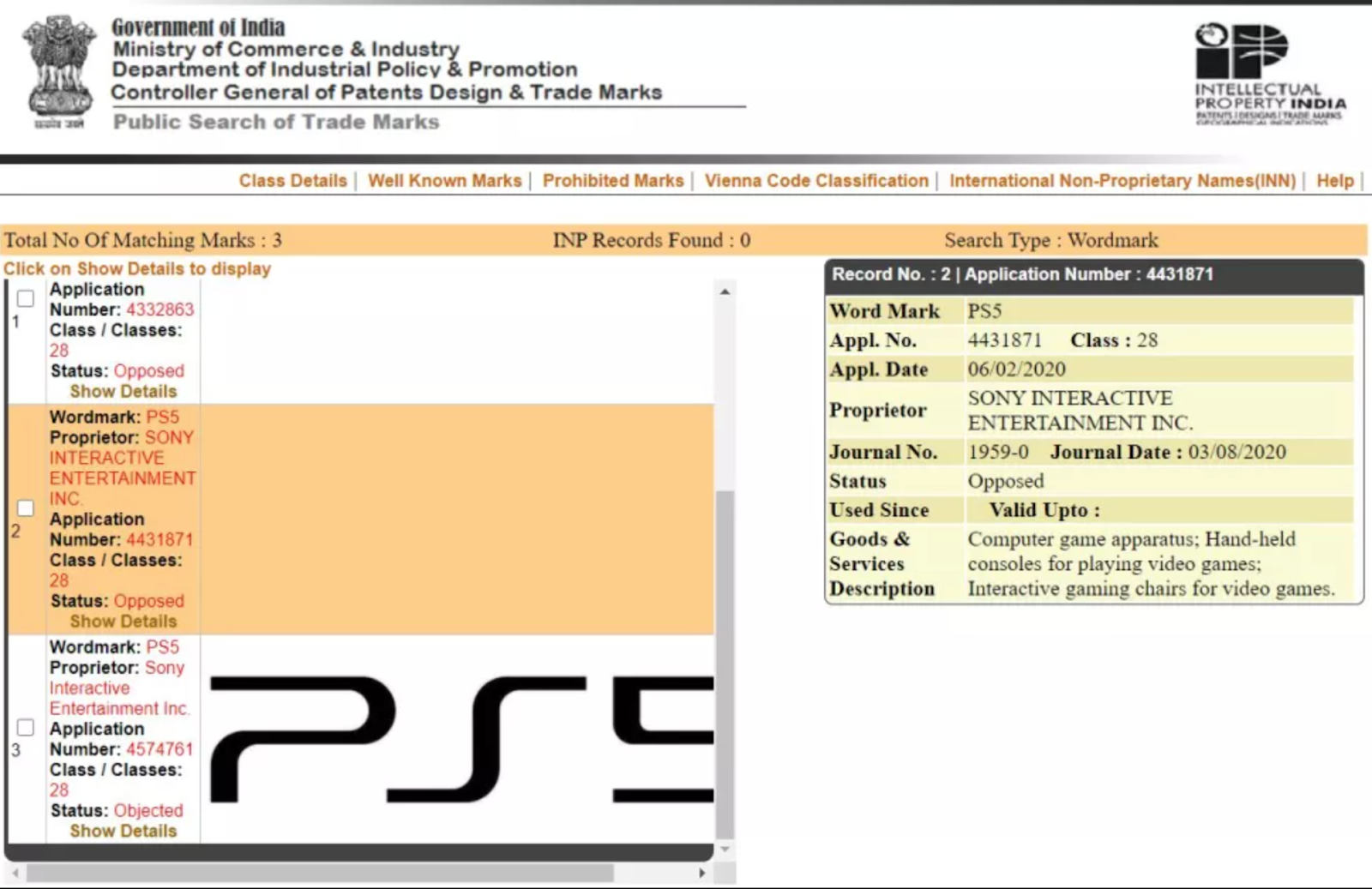1372x889 pixels.
Task: Click the 'Public Search of Trade Marks' heading
Action: coord(276,122)
